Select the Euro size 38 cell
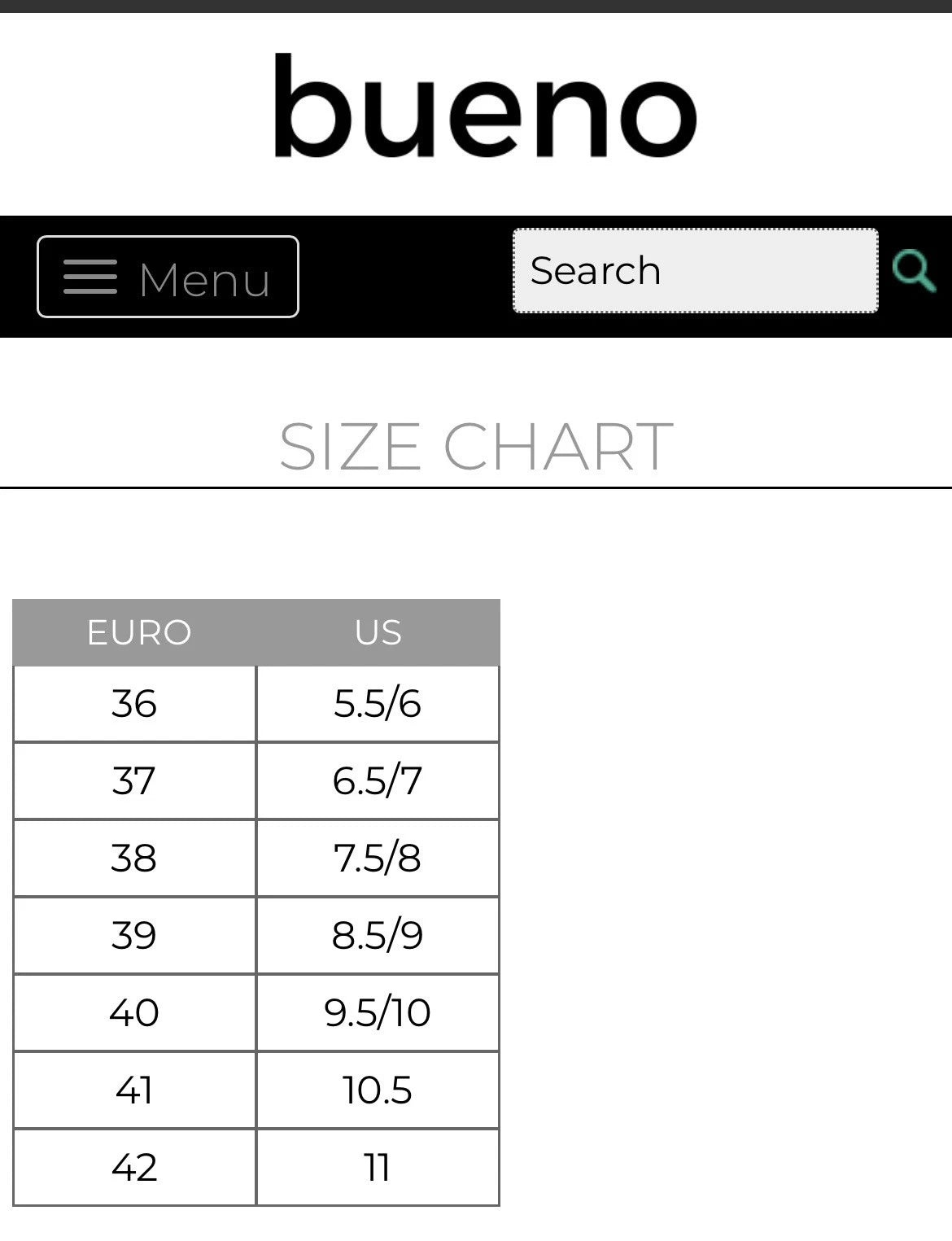Screen dimensions: 952x1241 pos(134,858)
